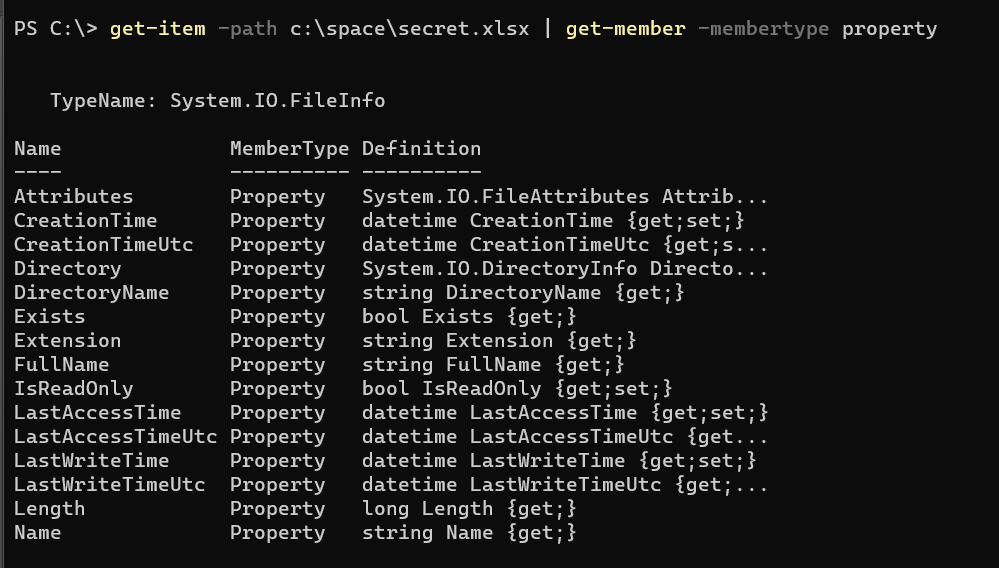The width and height of the screenshot is (999, 568).
Task: Click the Definition column header
Action: point(421,148)
